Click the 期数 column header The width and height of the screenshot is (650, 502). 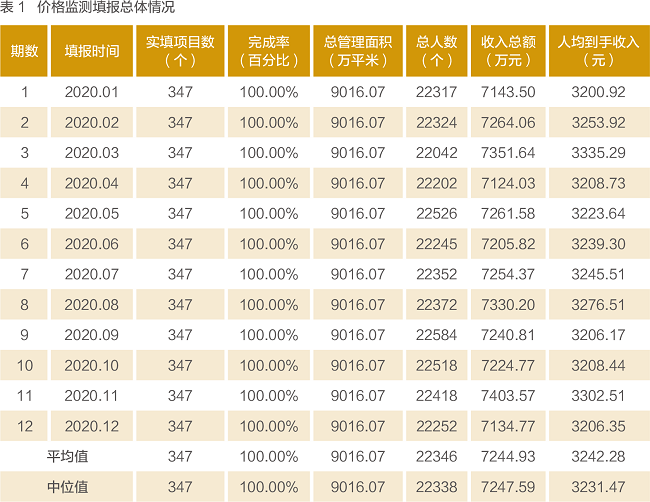(x=25, y=51)
